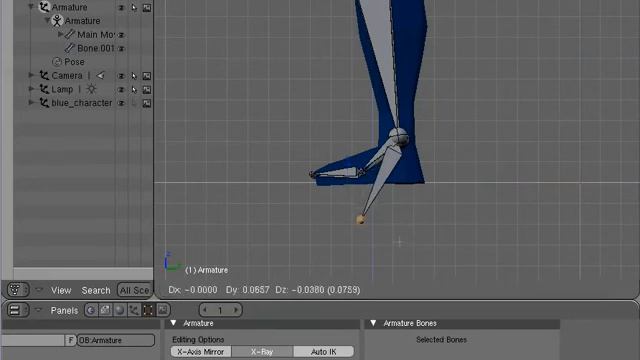Open the Scene context button in Panels header
The height and width of the screenshot is (360, 640).
pos(162,310)
